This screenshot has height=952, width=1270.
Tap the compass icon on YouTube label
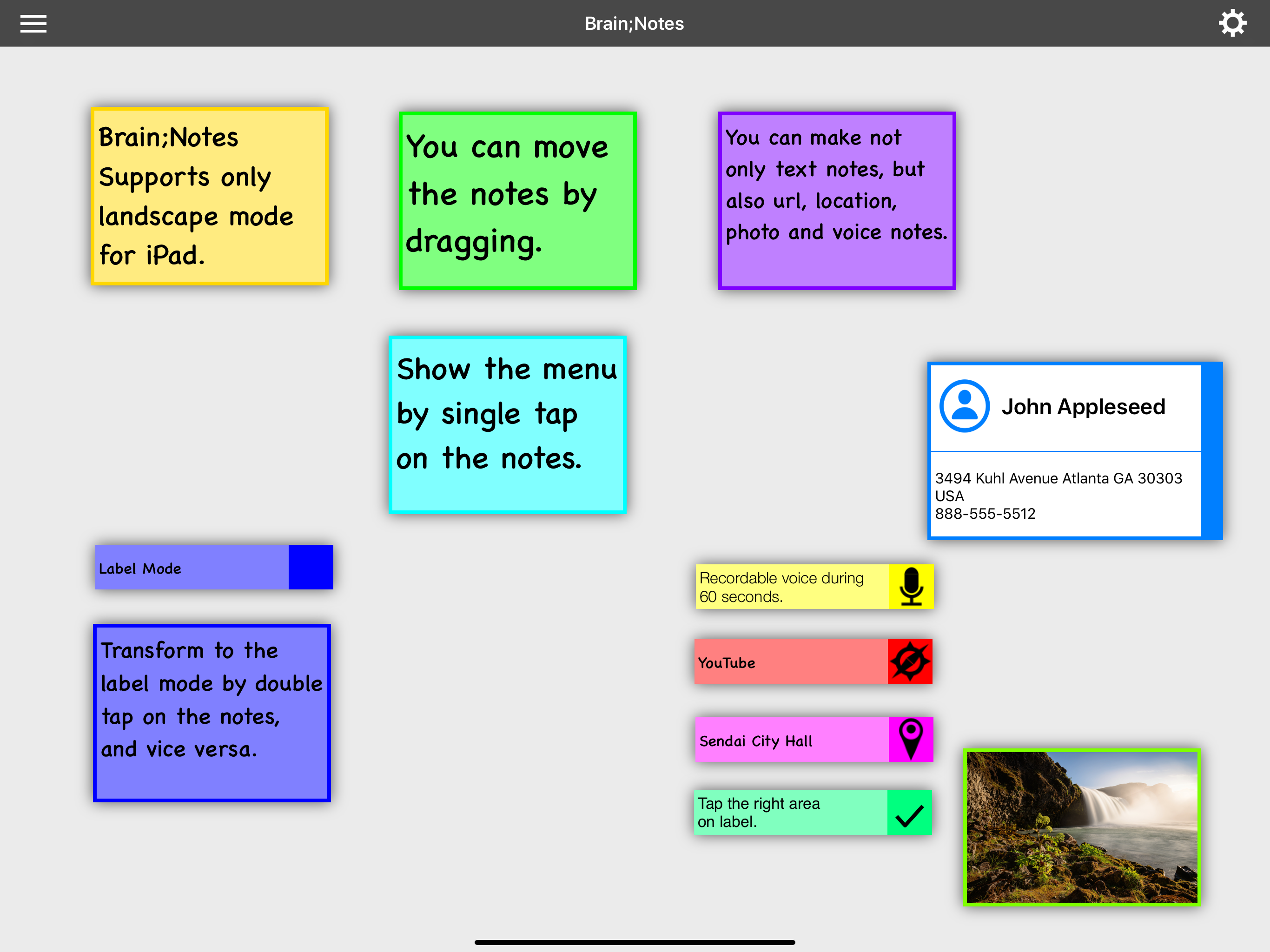[909, 661]
